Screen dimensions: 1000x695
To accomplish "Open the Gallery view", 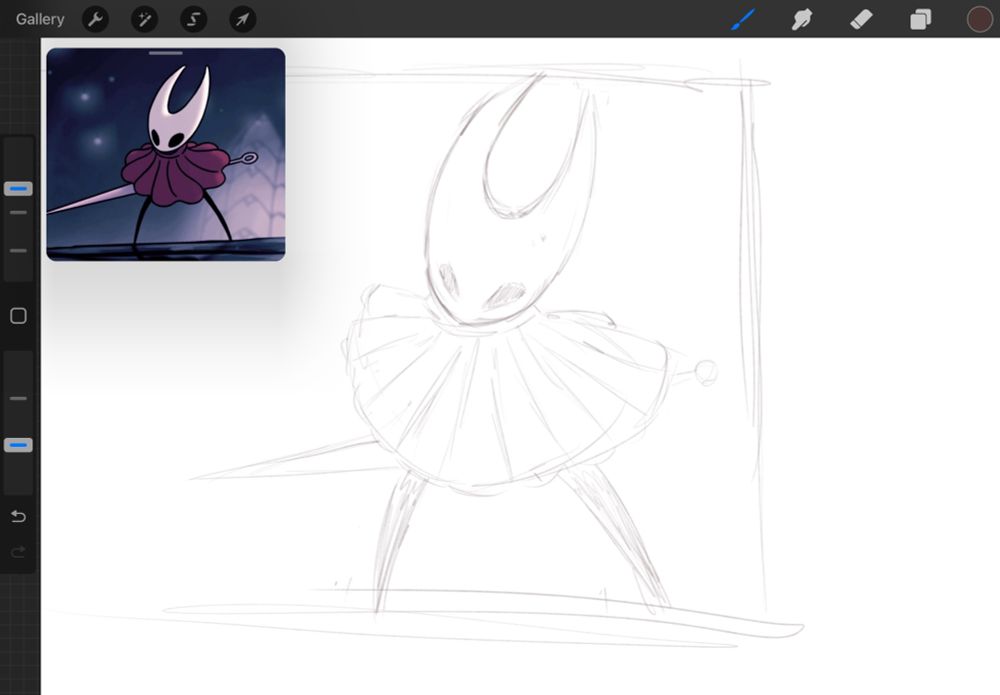I will [40, 19].
